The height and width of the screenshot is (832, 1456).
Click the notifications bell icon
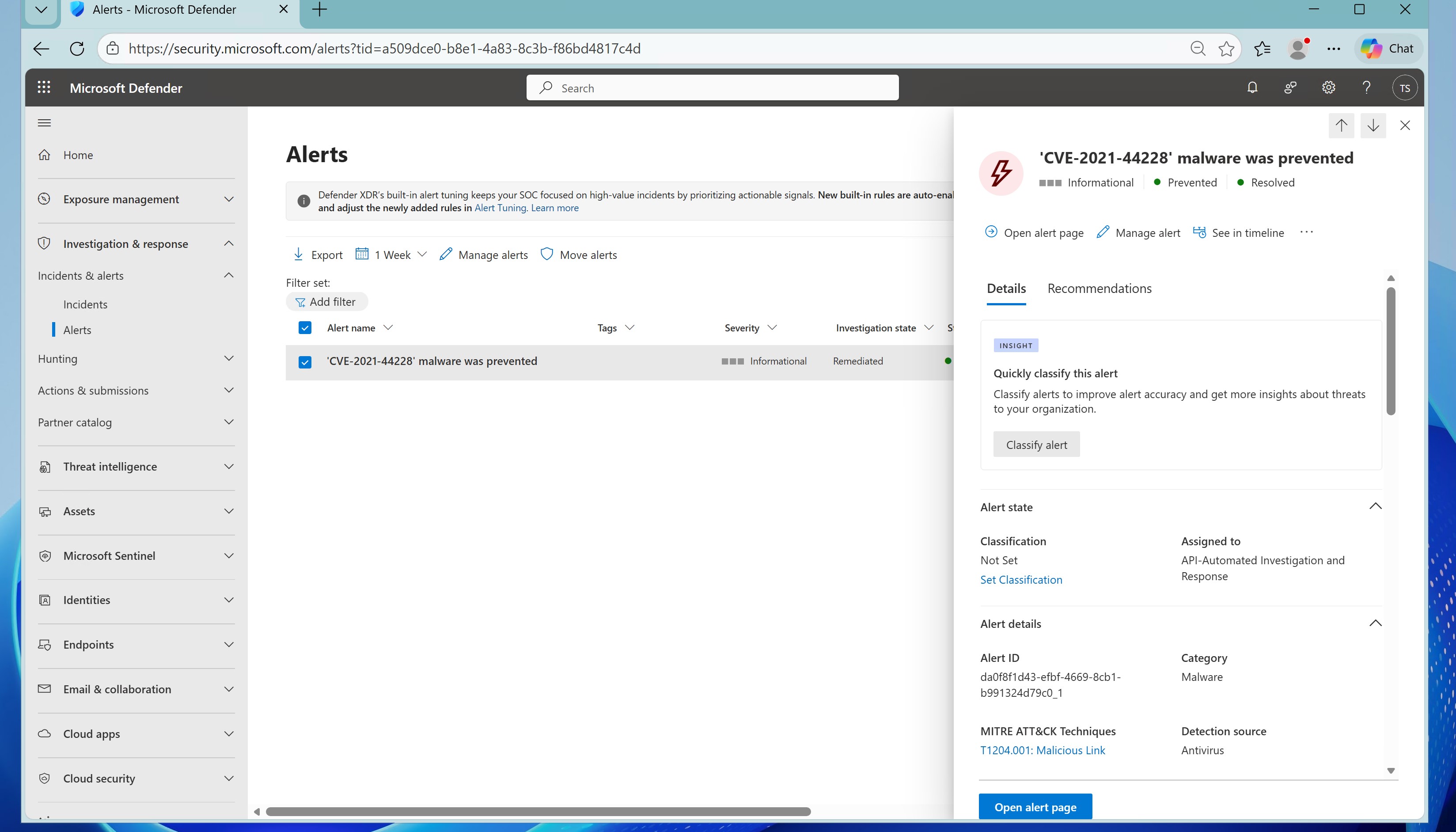1252,87
